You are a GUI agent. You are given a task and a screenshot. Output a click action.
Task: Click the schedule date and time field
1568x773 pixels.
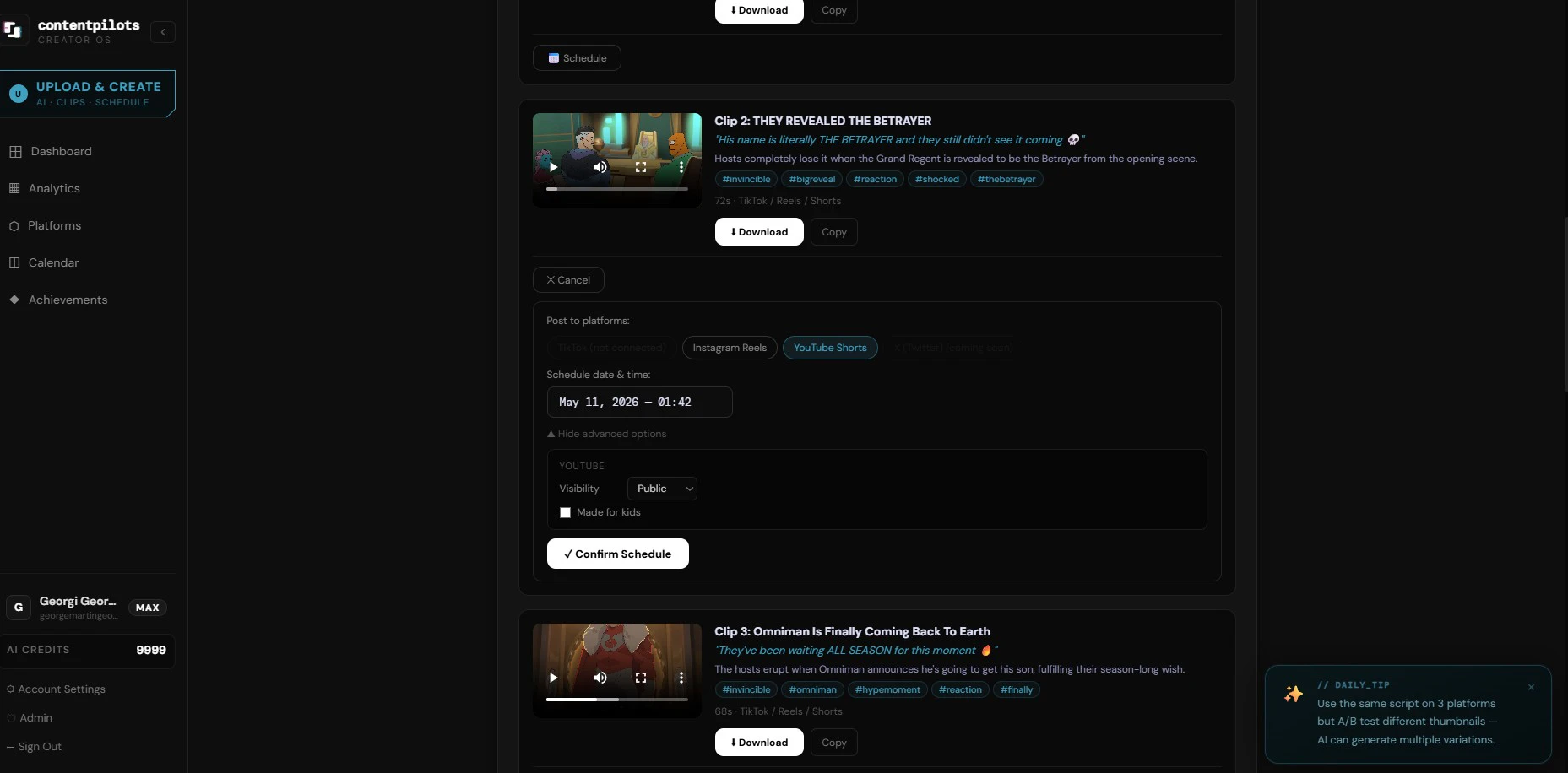pos(639,403)
